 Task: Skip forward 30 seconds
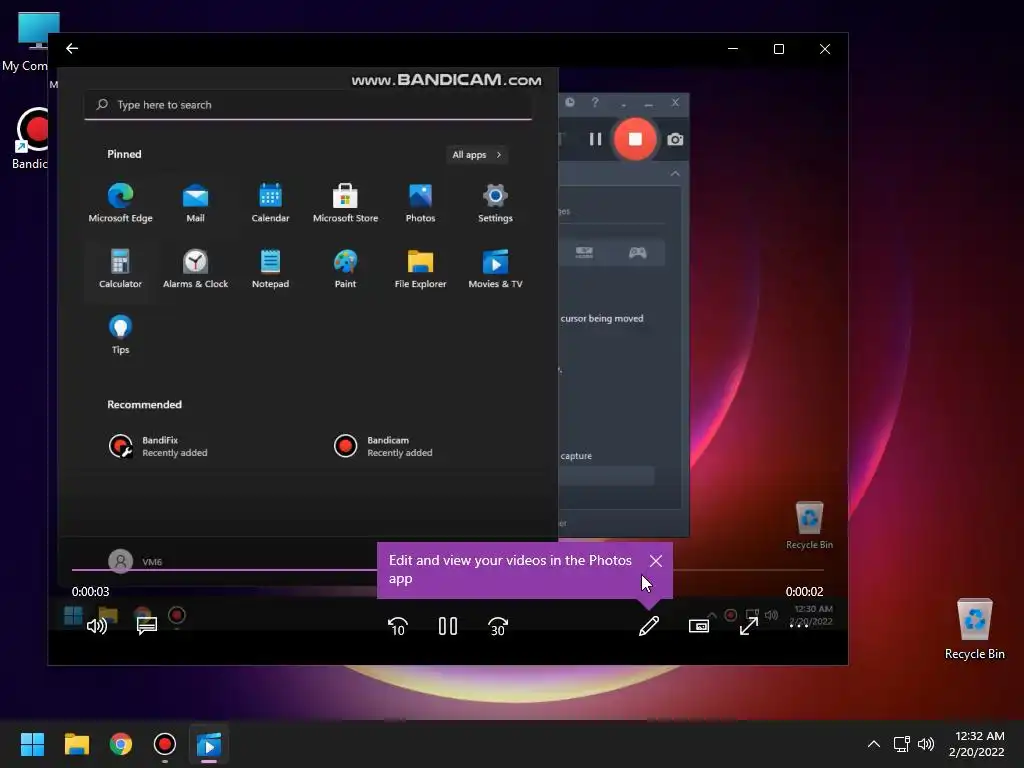tap(498, 626)
